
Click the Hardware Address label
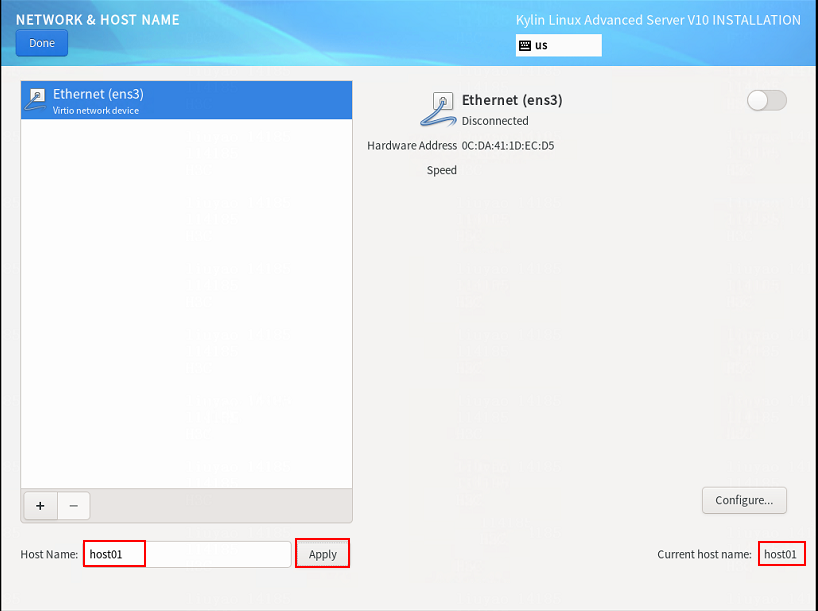pyautogui.click(x=412, y=146)
